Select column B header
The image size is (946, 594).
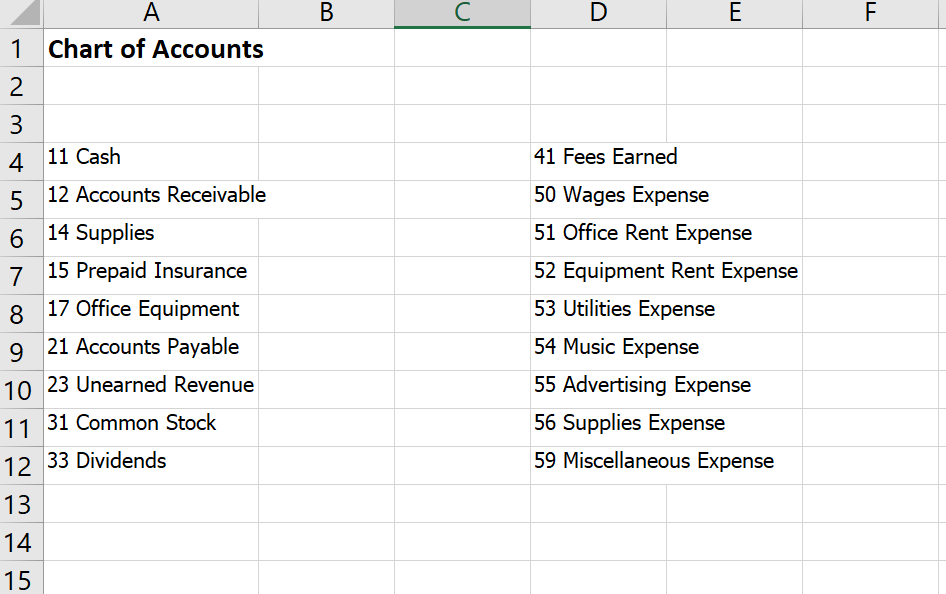tap(326, 13)
